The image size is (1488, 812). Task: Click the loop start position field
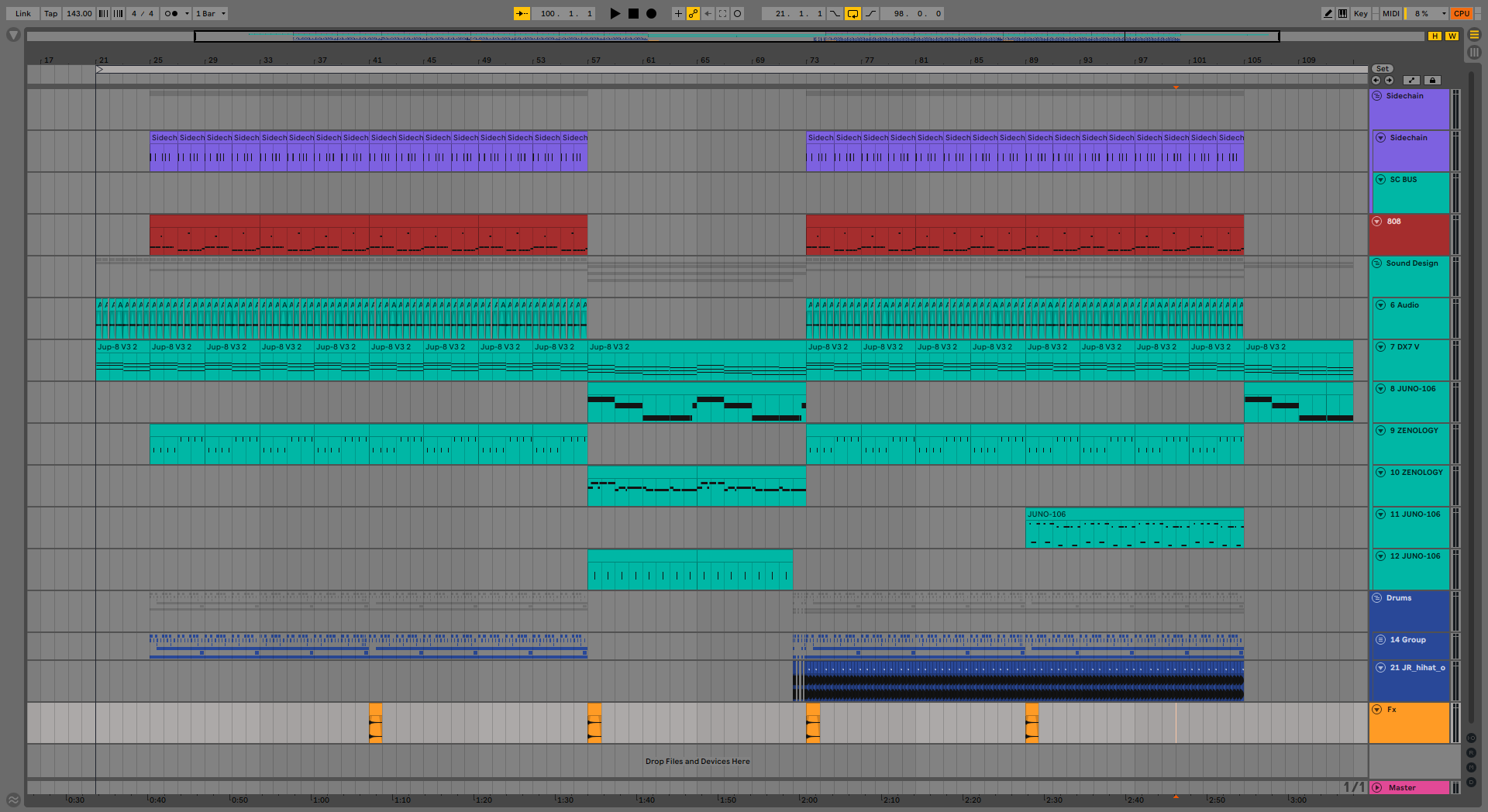click(793, 13)
